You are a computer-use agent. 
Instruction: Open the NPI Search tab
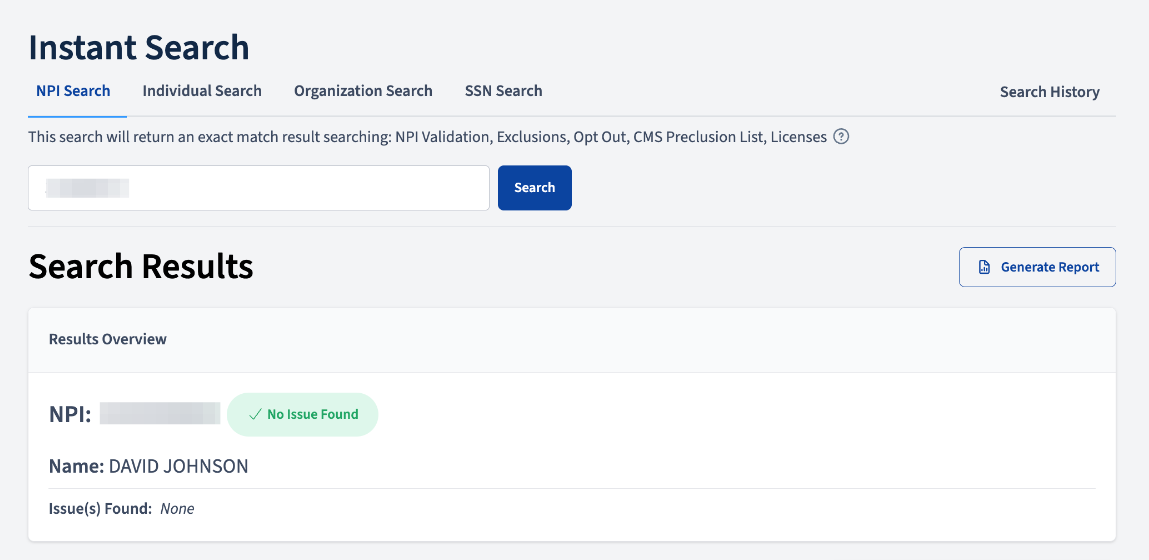click(73, 92)
